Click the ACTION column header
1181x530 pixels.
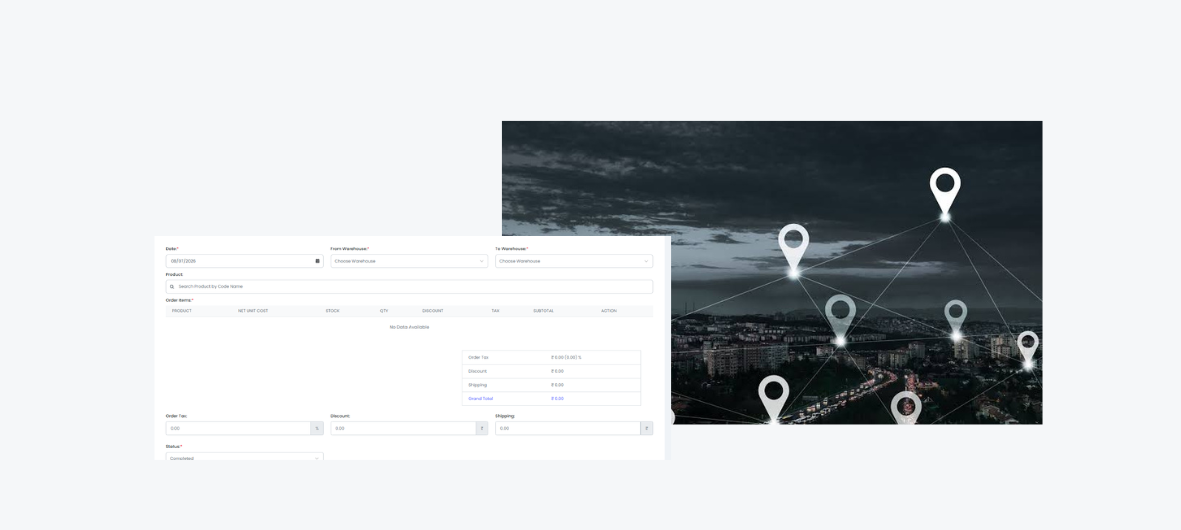tap(609, 311)
